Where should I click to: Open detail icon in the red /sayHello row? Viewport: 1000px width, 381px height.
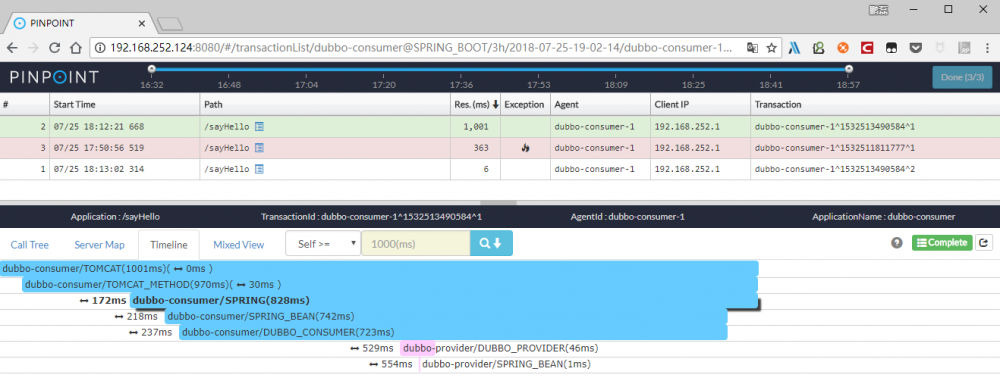point(259,148)
